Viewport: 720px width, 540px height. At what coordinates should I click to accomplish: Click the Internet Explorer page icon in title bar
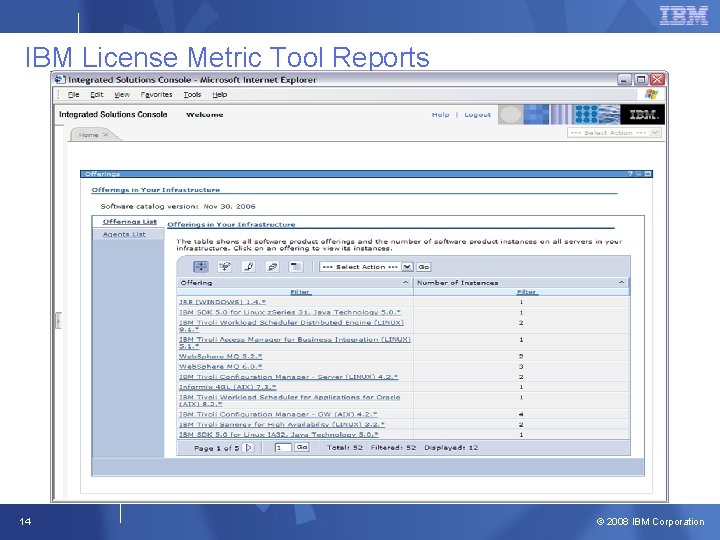[x=59, y=79]
